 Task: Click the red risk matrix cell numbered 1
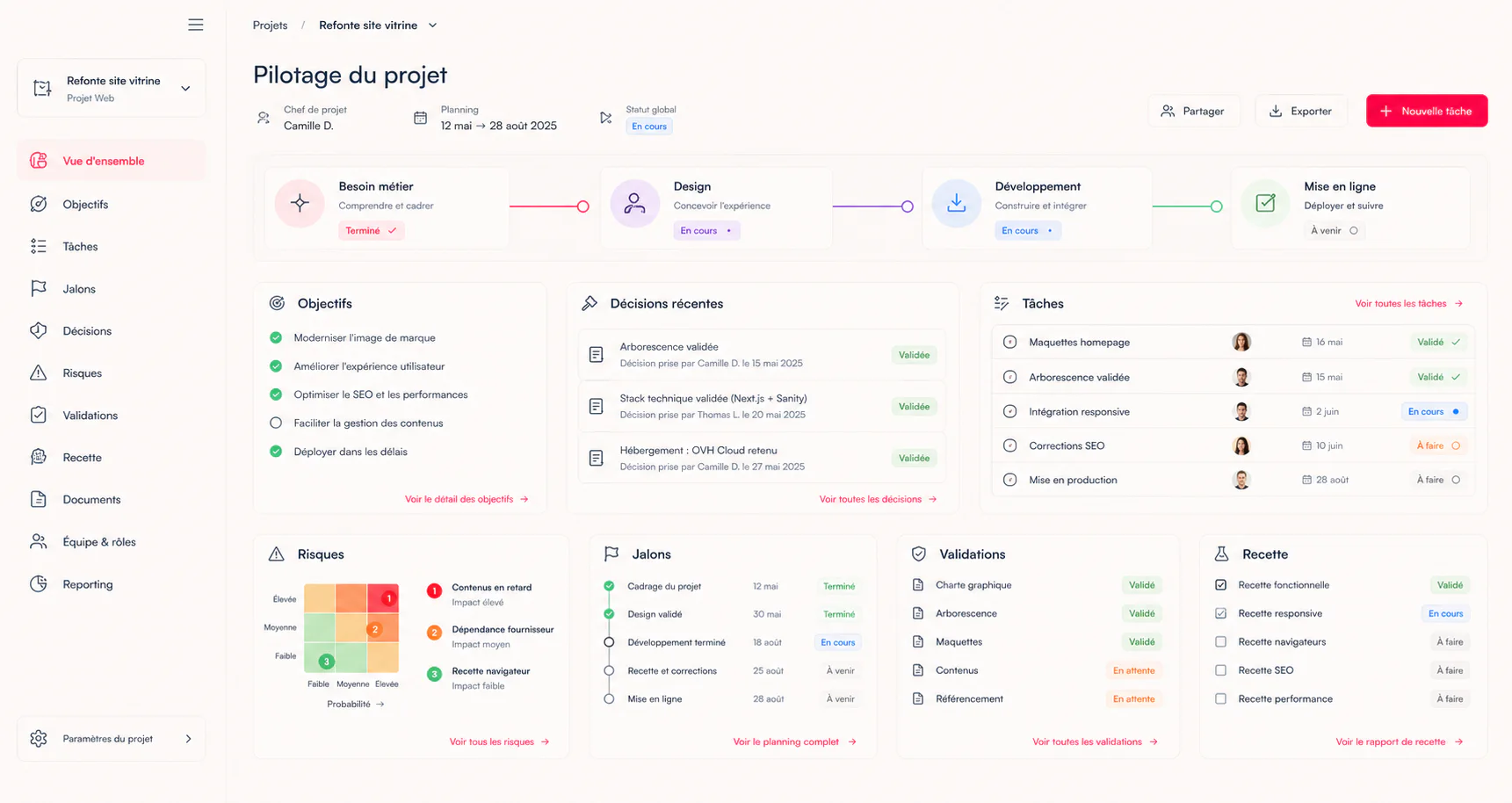[384, 598]
